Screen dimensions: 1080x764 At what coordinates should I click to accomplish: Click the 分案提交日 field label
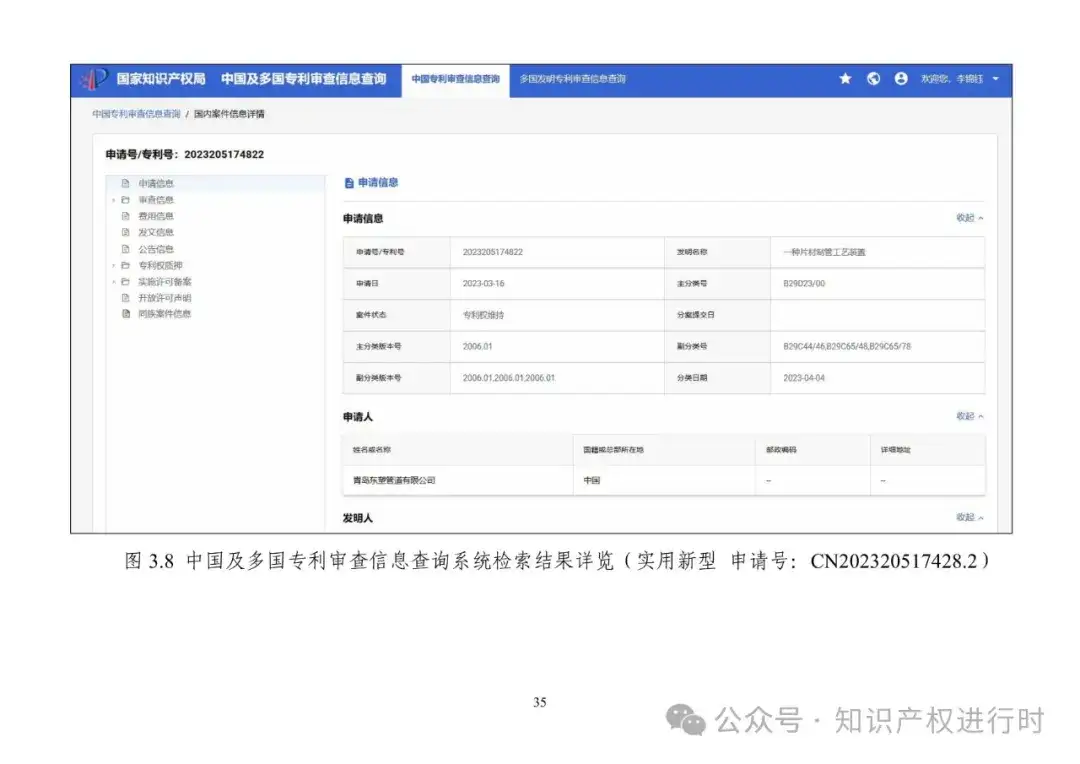(696, 315)
